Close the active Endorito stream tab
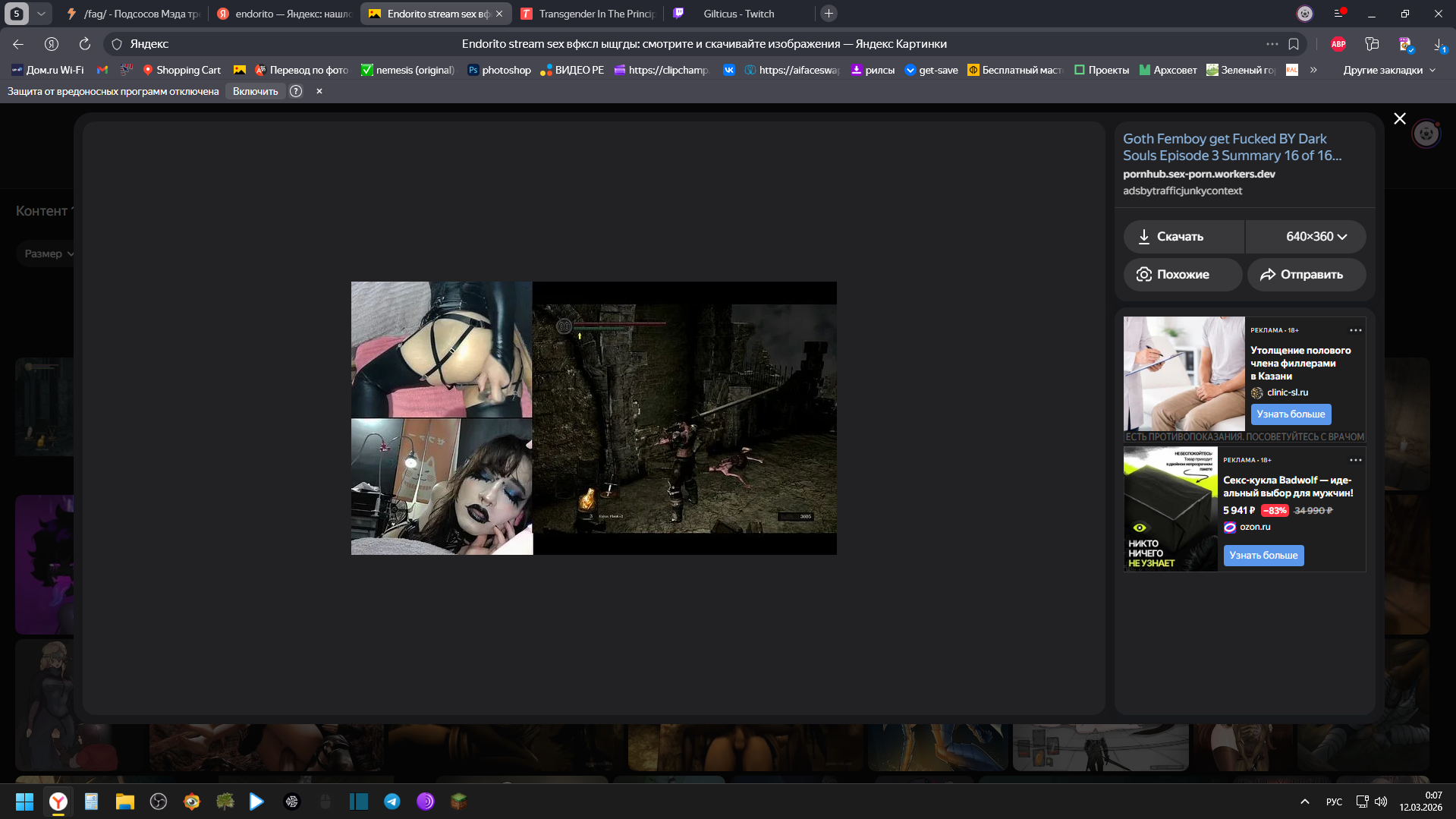The width and height of the screenshot is (1456, 819). (499, 14)
